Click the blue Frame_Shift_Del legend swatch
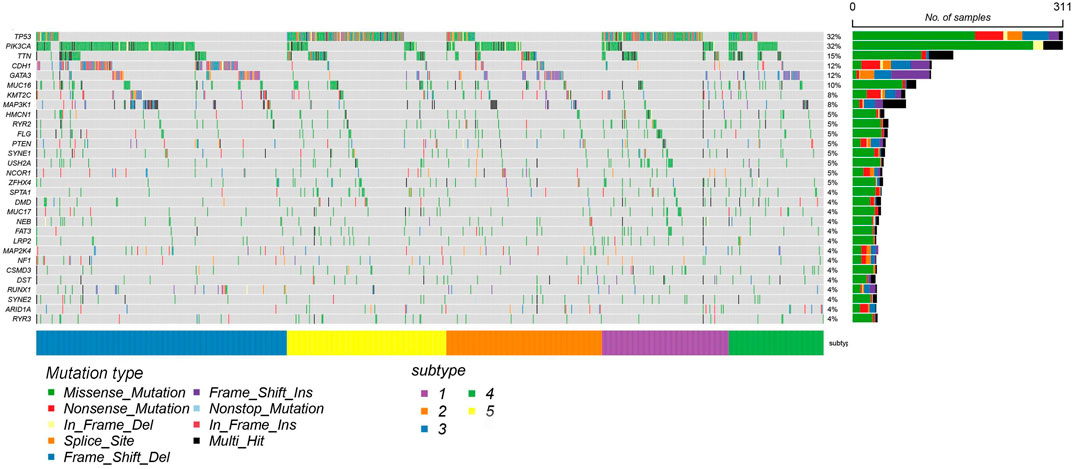The width and height of the screenshot is (1072, 469). (x=53, y=458)
